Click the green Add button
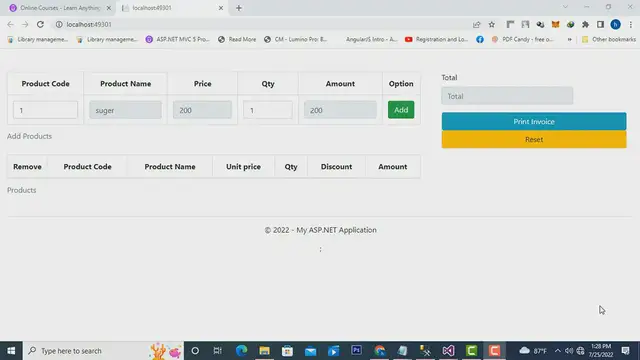Image resolution: width=640 pixels, height=360 pixels. (x=401, y=110)
